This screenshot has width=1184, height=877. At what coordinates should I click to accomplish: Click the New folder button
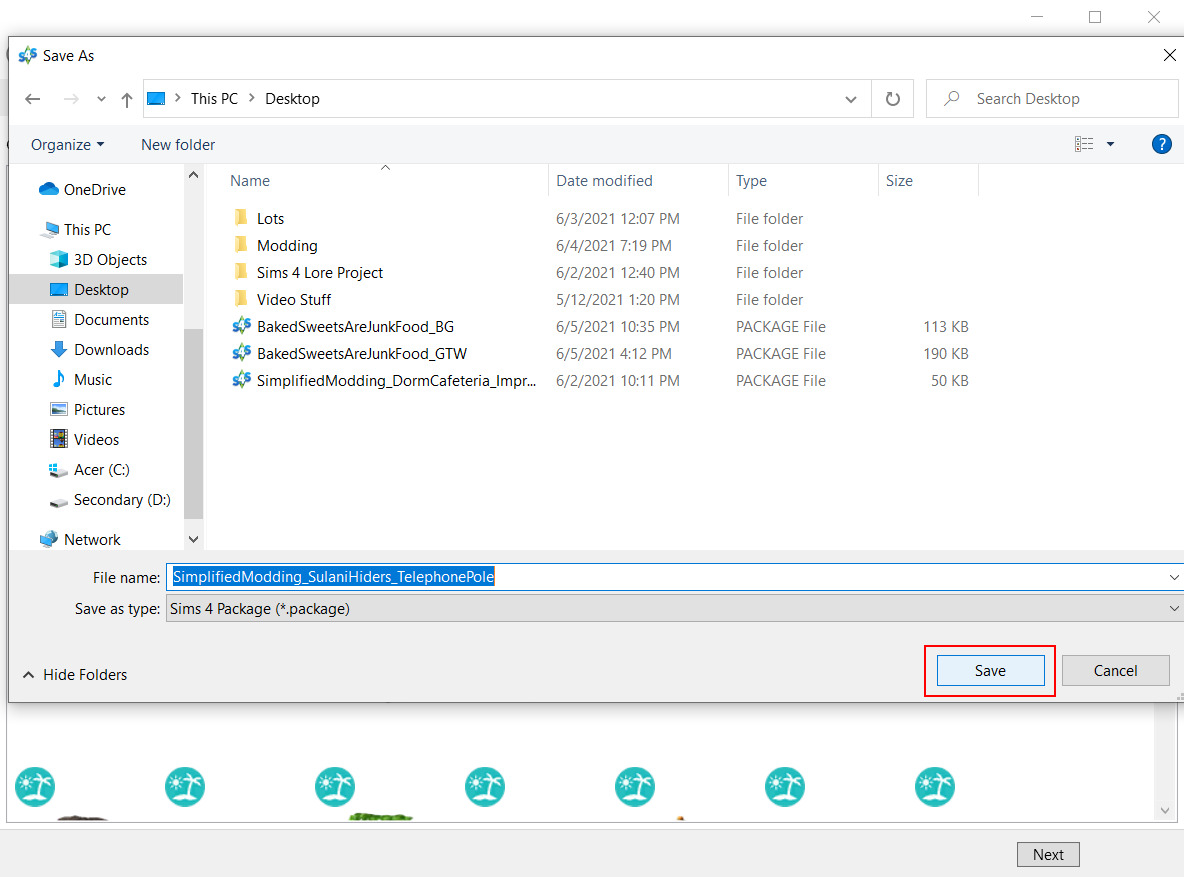(178, 144)
